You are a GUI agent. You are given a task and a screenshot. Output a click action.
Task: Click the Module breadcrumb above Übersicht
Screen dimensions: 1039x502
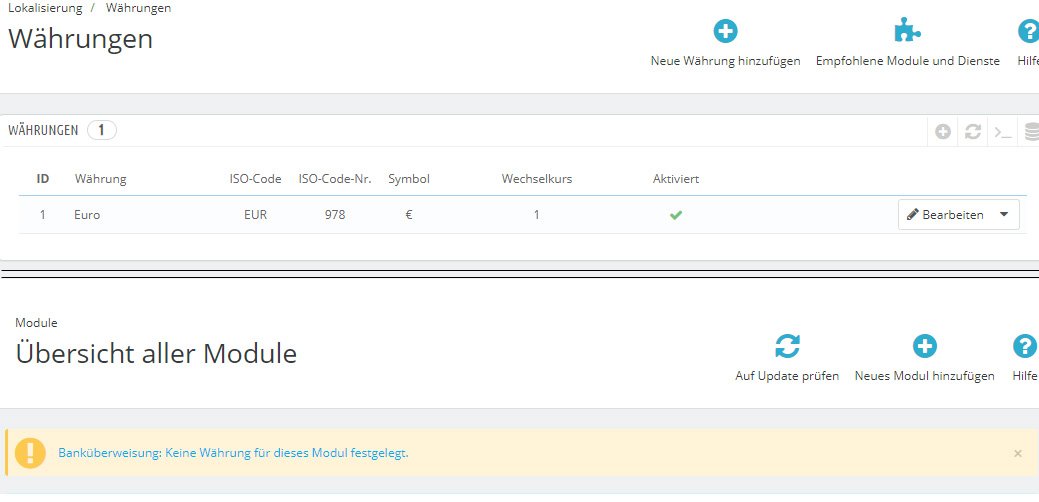tap(36, 323)
